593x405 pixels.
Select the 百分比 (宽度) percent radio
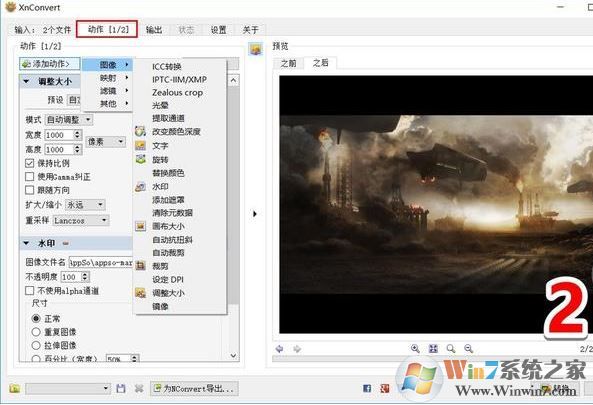tap(36, 358)
